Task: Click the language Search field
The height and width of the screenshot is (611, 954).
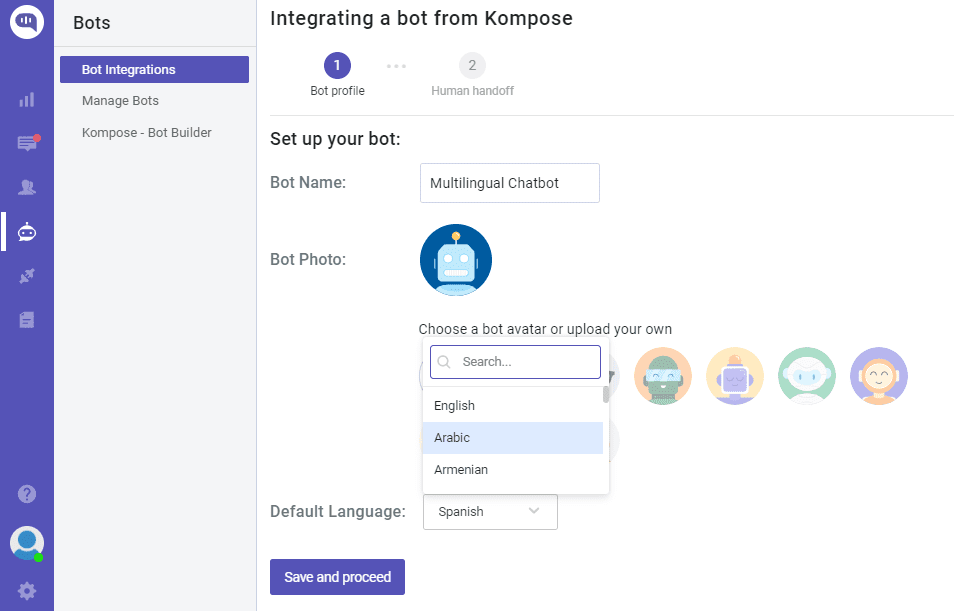Action: pyautogui.click(x=515, y=362)
